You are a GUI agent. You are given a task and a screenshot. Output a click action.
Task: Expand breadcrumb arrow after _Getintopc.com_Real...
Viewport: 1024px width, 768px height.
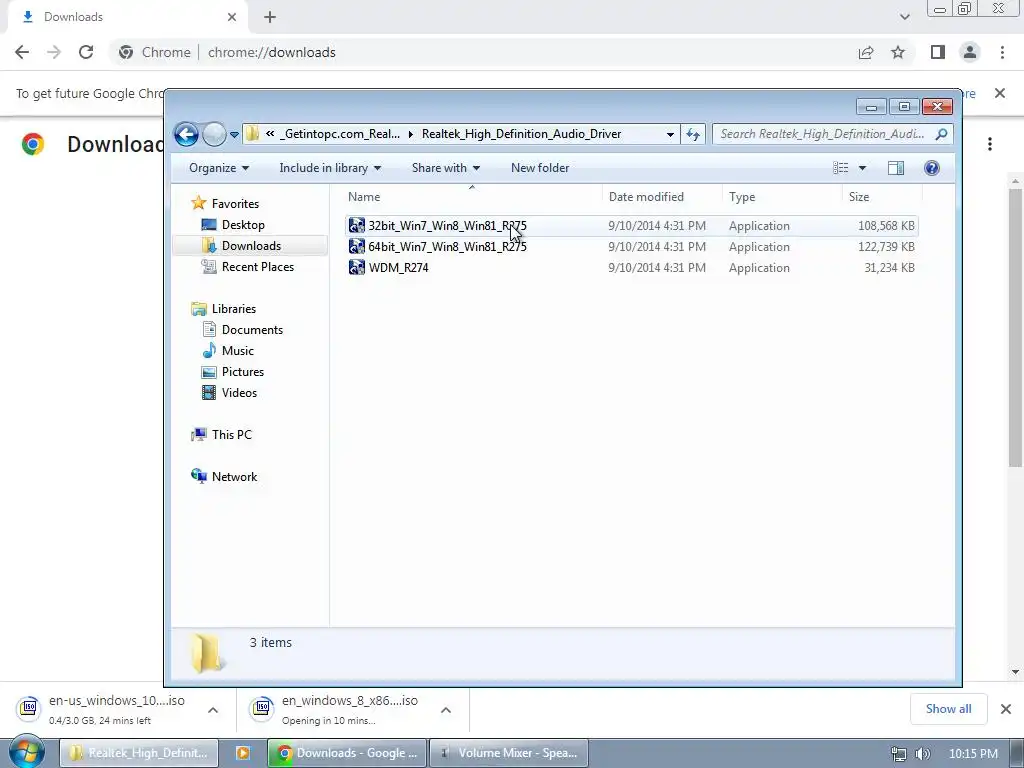point(411,134)
